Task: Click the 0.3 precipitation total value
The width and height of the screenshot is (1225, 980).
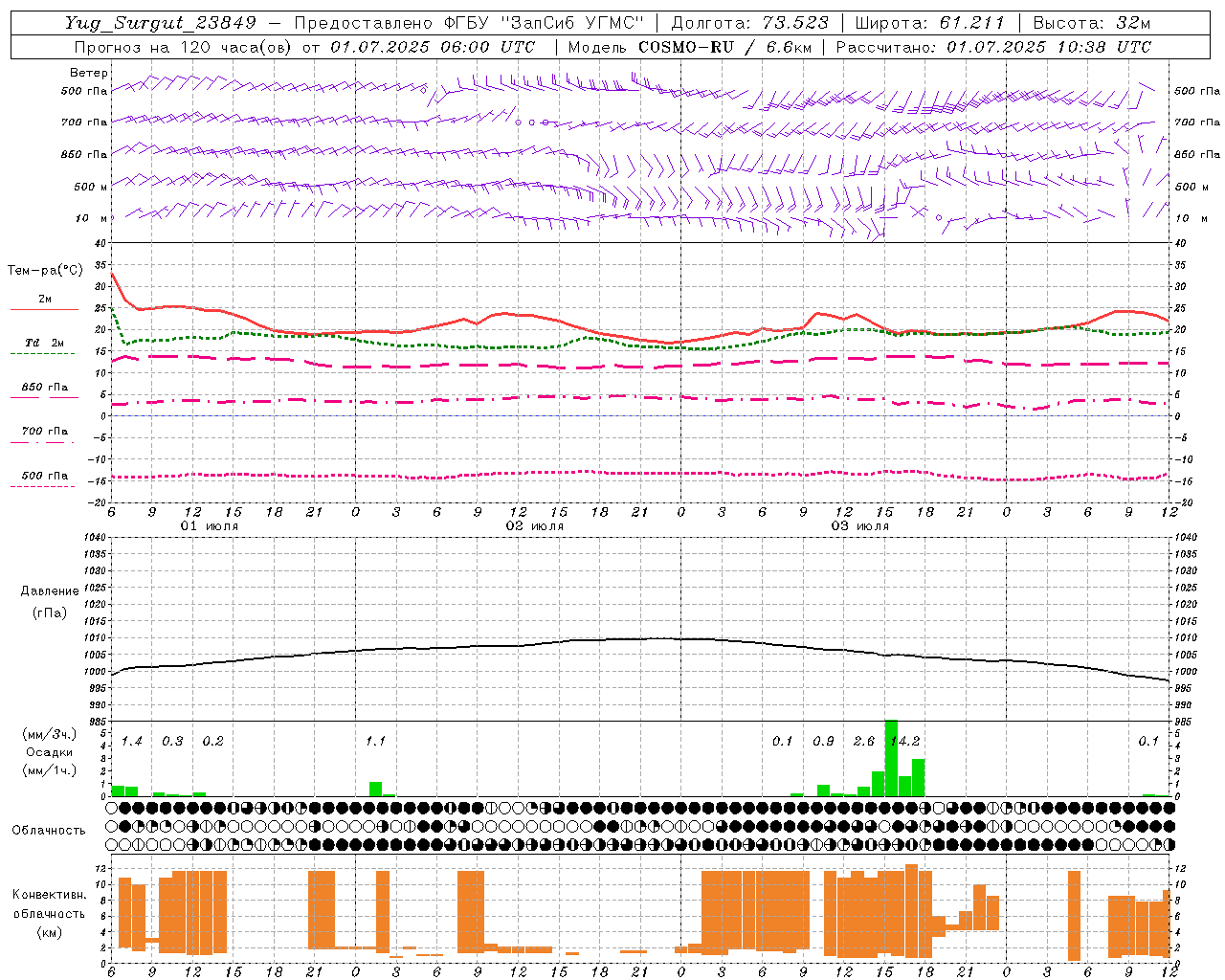Action: pos(172,741)
